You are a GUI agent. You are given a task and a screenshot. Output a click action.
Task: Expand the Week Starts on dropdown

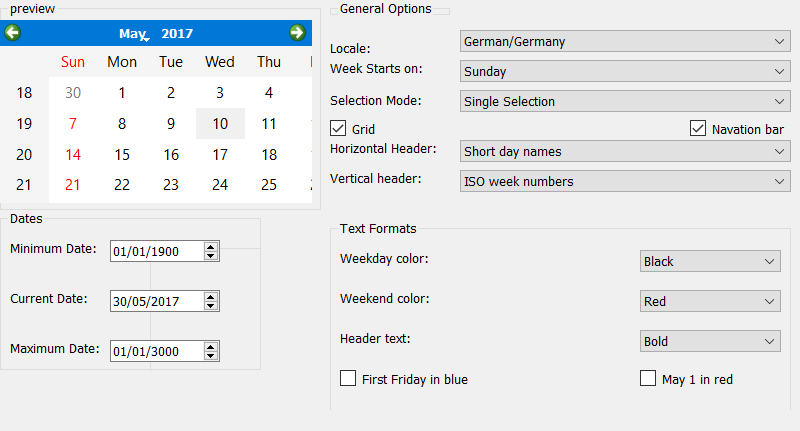pyautogui.click(x=625, y=72)
